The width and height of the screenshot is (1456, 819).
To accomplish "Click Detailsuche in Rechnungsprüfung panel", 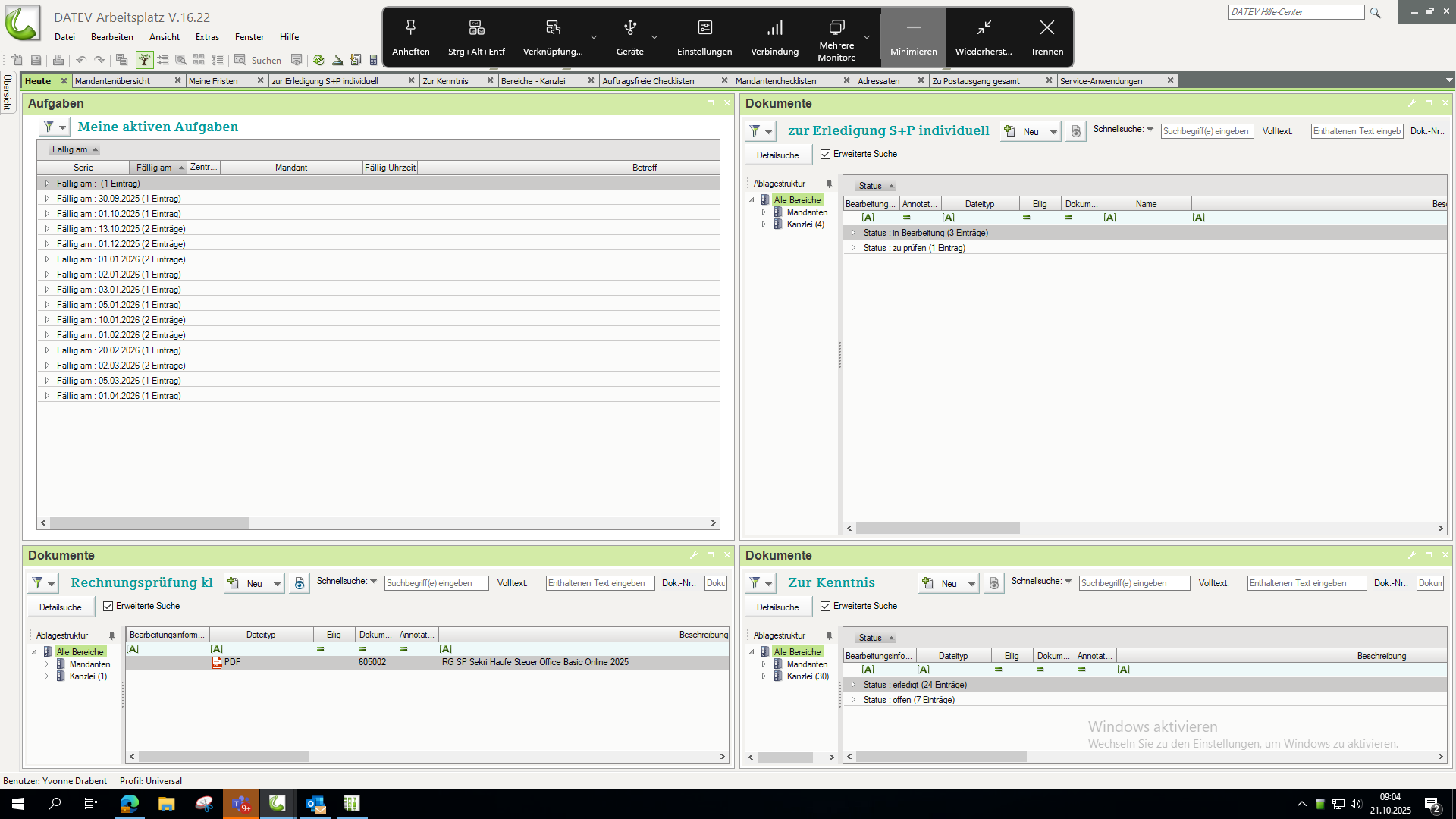I will point(61,607).
